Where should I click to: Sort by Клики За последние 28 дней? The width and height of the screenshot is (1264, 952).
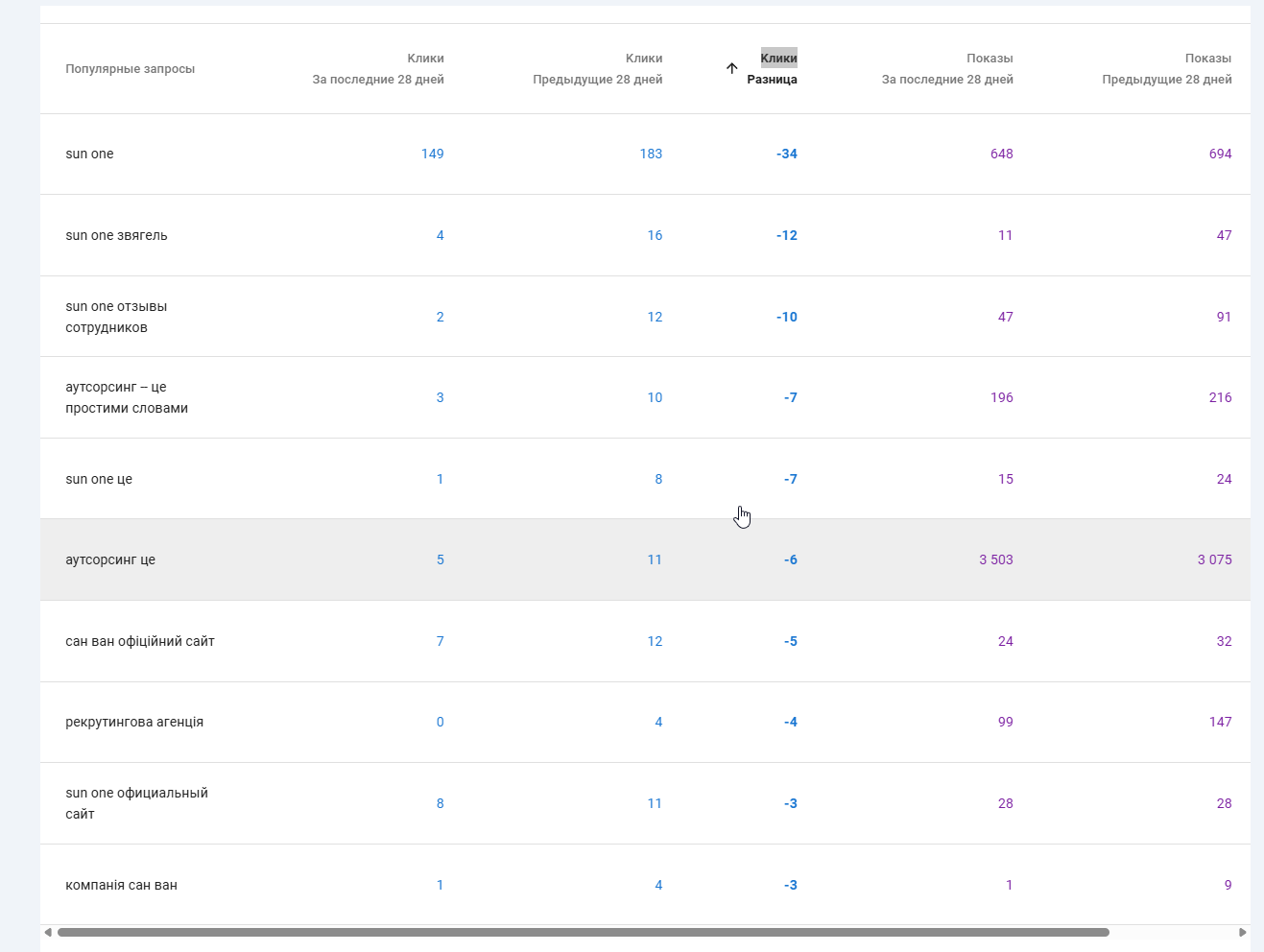[378, 69]
